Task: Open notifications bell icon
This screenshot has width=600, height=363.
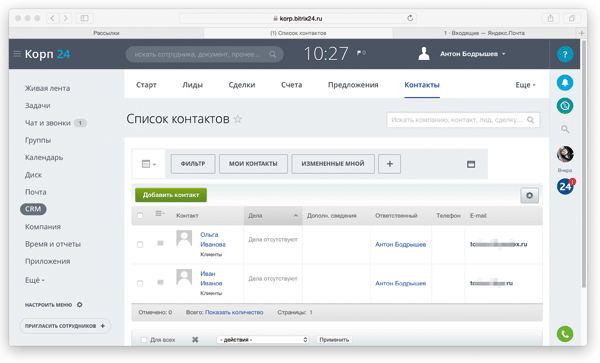Action: 565,83
